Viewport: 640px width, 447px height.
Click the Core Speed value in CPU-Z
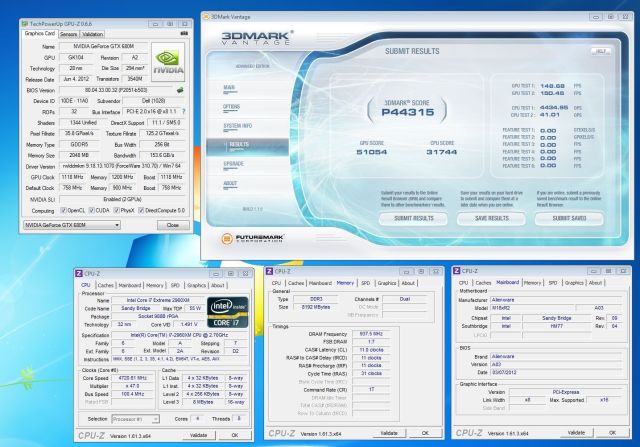click(133, 378)
